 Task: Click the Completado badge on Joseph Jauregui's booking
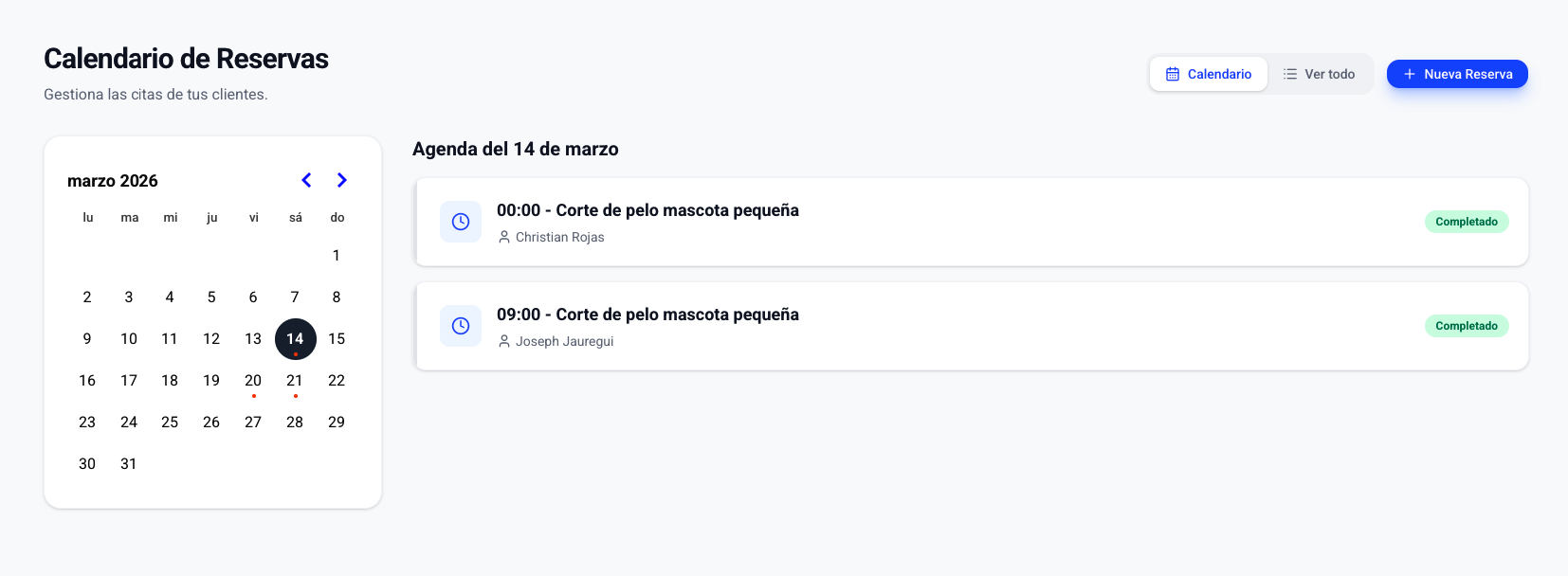1467,325
